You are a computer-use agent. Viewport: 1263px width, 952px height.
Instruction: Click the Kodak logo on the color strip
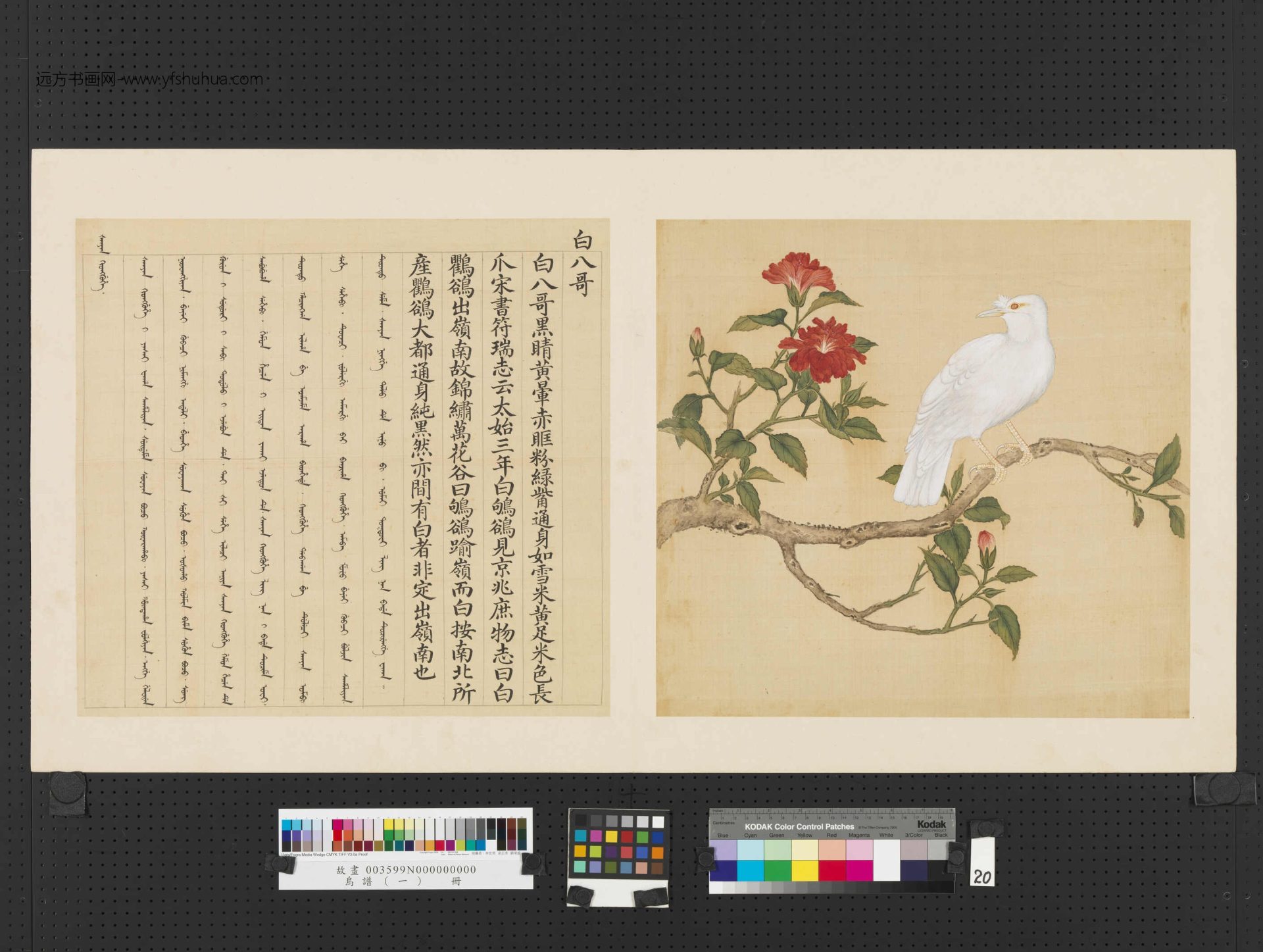(932, 824)
